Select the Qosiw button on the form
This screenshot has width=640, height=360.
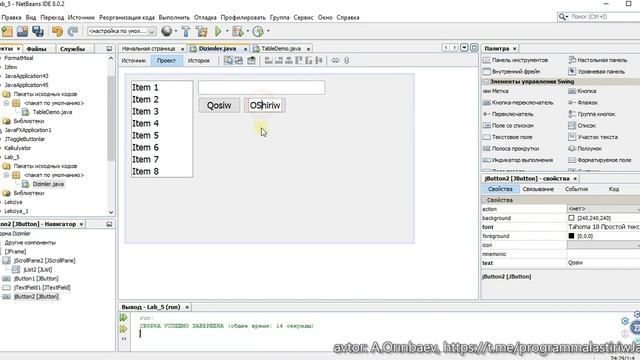pos(219,105)
